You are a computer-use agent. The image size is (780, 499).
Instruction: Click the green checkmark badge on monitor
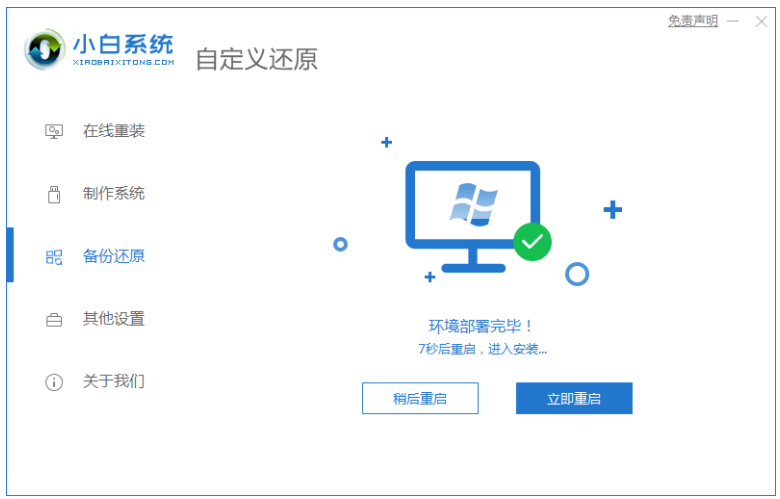pos(532,242)
